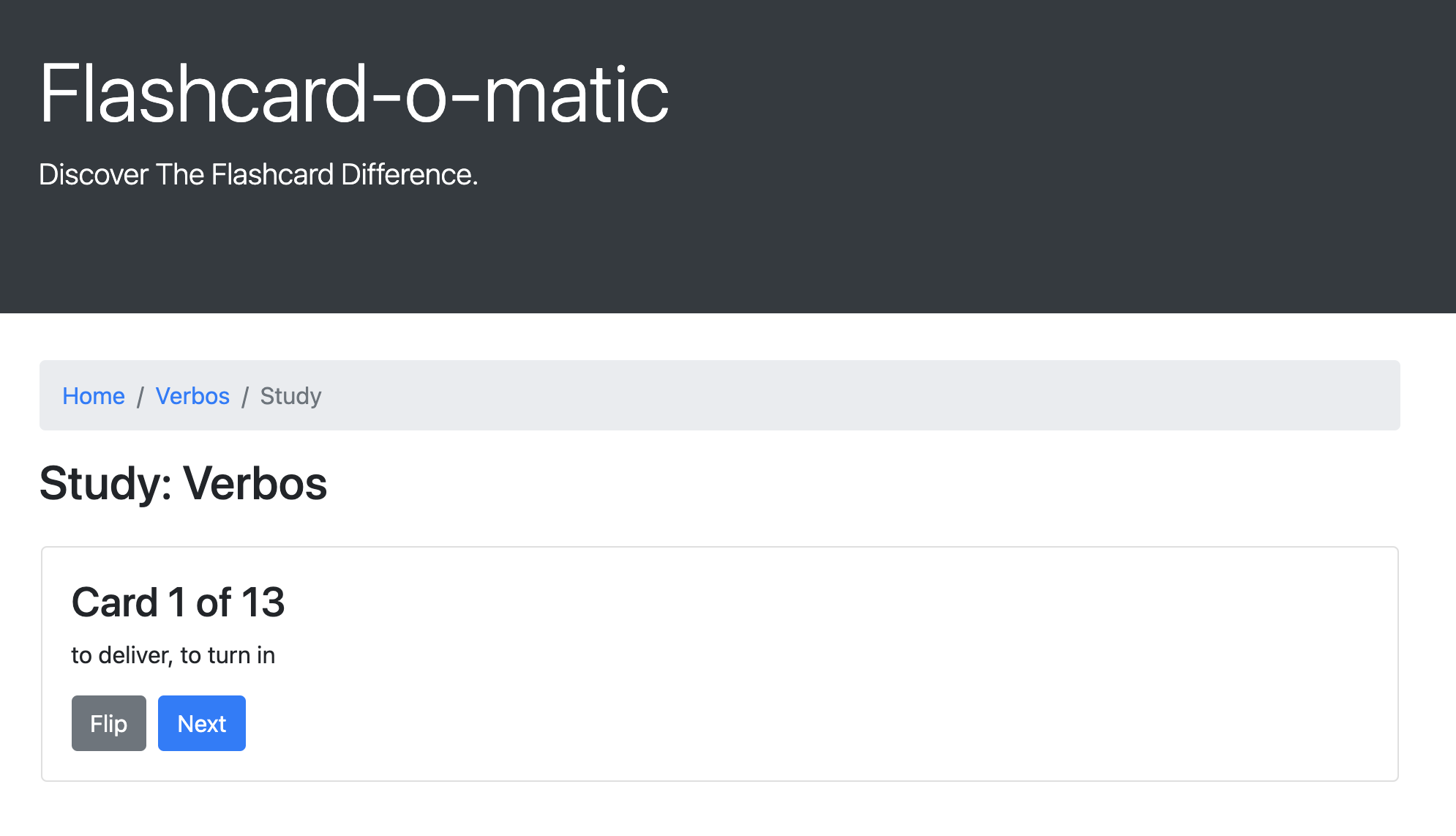Select the Study breadcrumb entry
The width and height of the screenshot is (1456, 836).
point(290,395)
